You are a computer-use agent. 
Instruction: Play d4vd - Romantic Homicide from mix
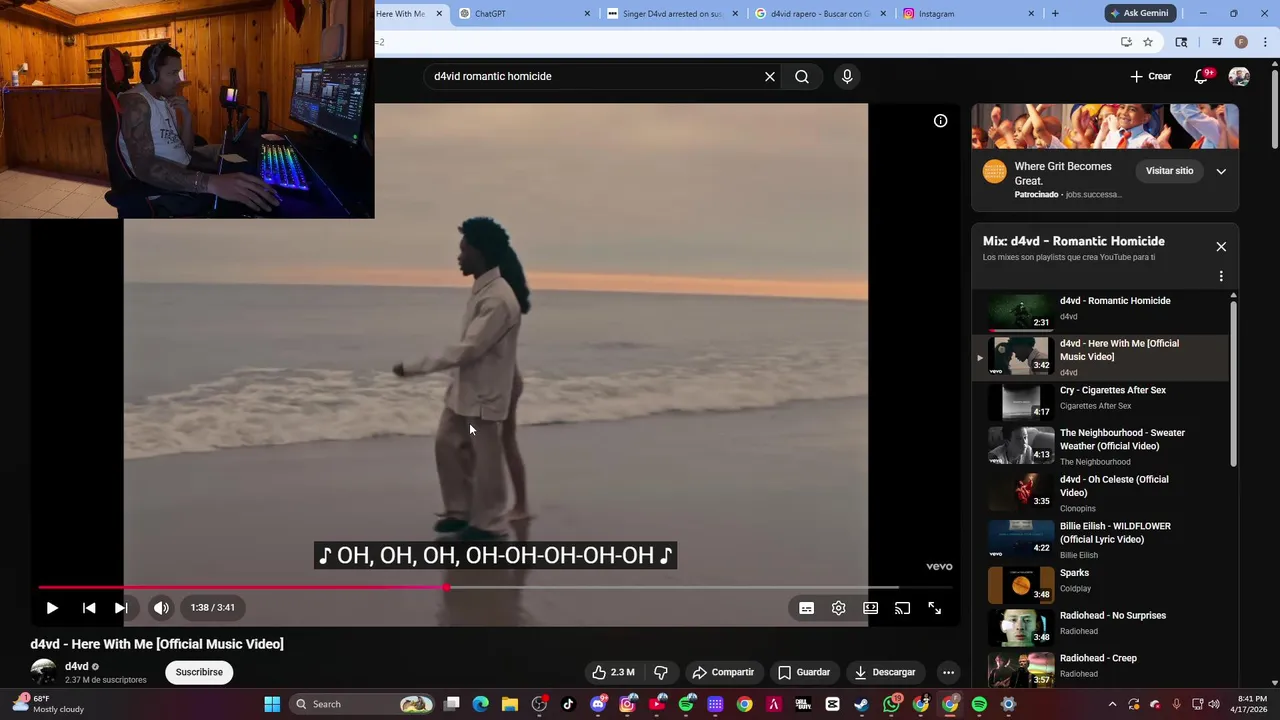click(x=1100, y=312)
